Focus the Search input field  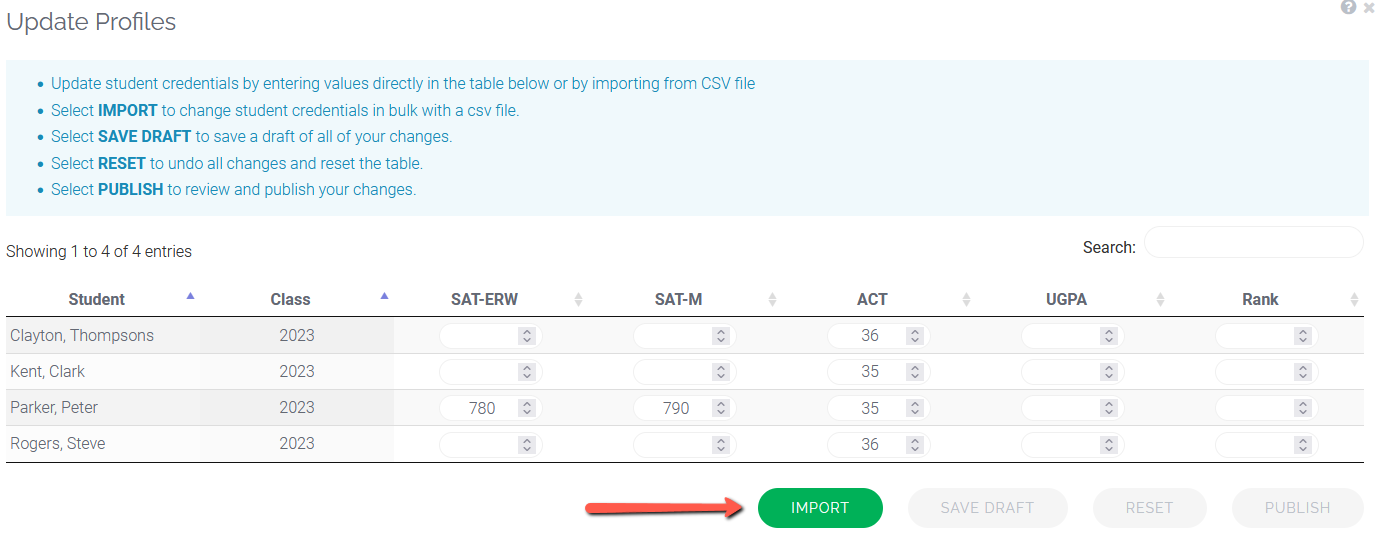[1253, 243]
